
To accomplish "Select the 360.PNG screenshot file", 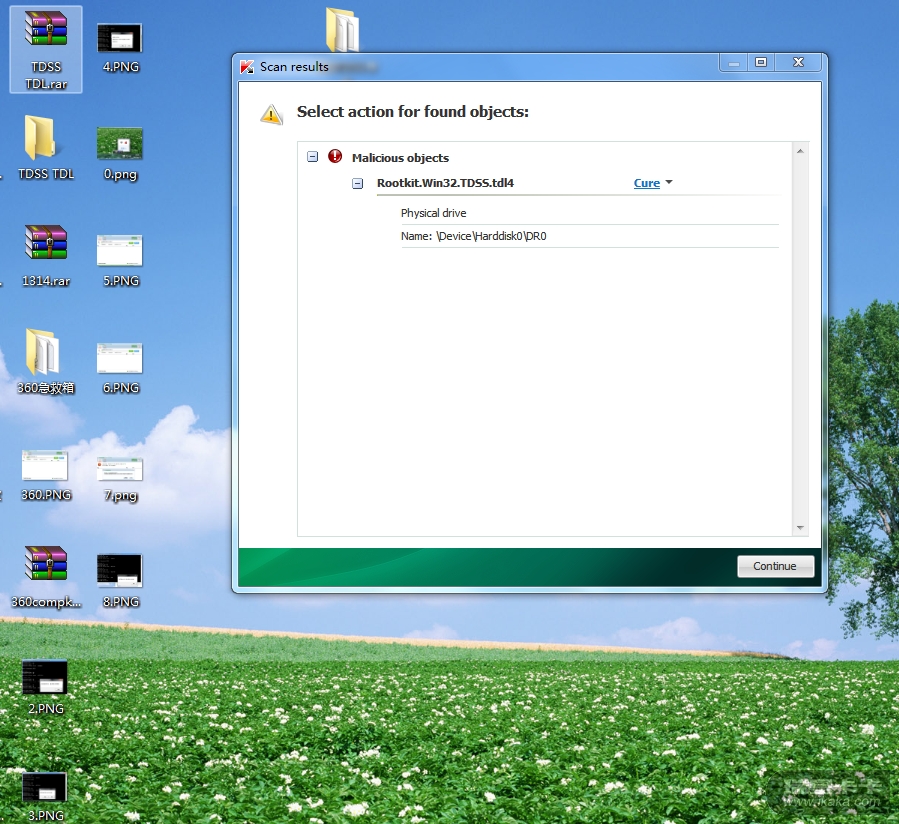I will [x=45, y=466].
